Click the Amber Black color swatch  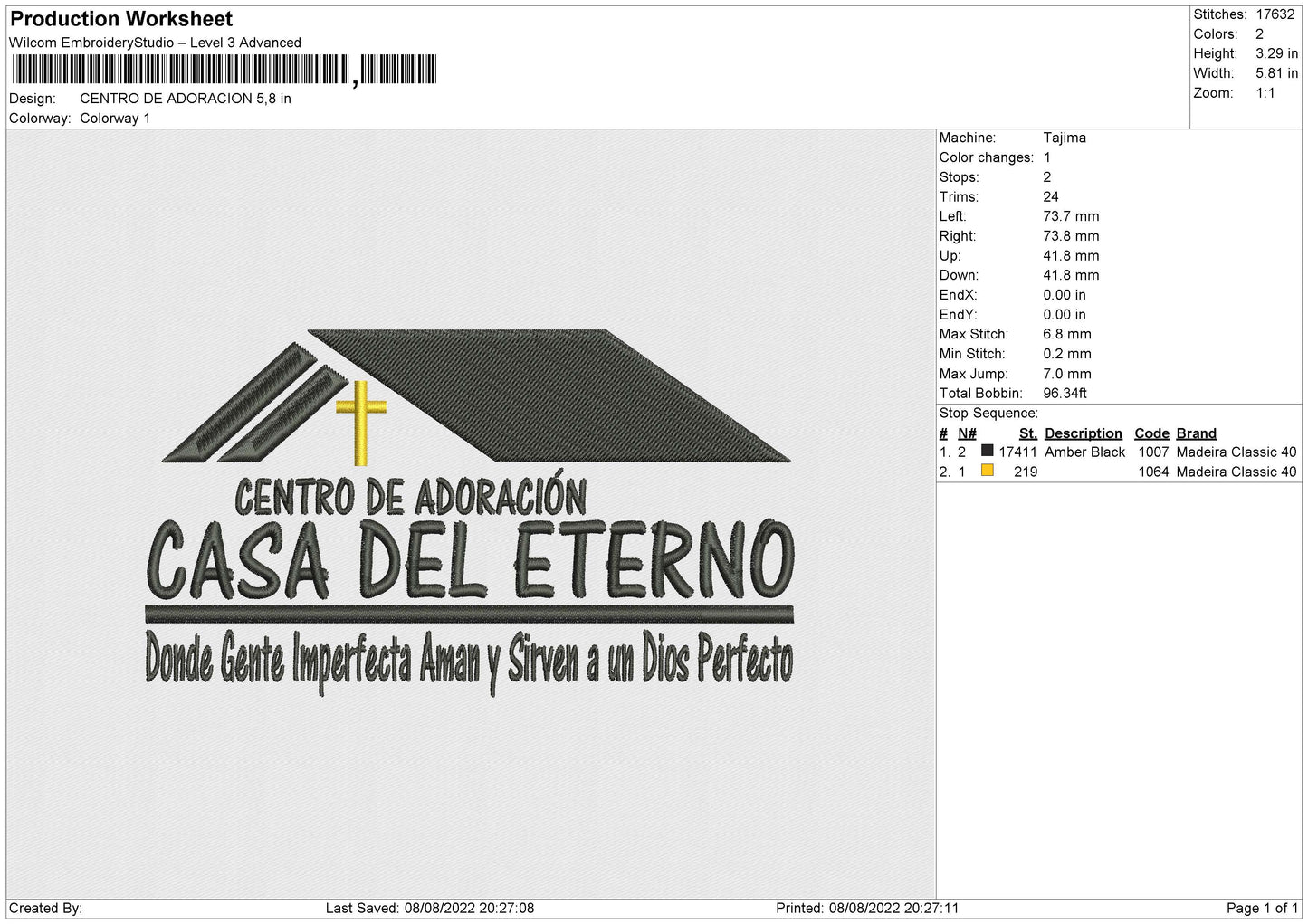click(x=987, y=451)
